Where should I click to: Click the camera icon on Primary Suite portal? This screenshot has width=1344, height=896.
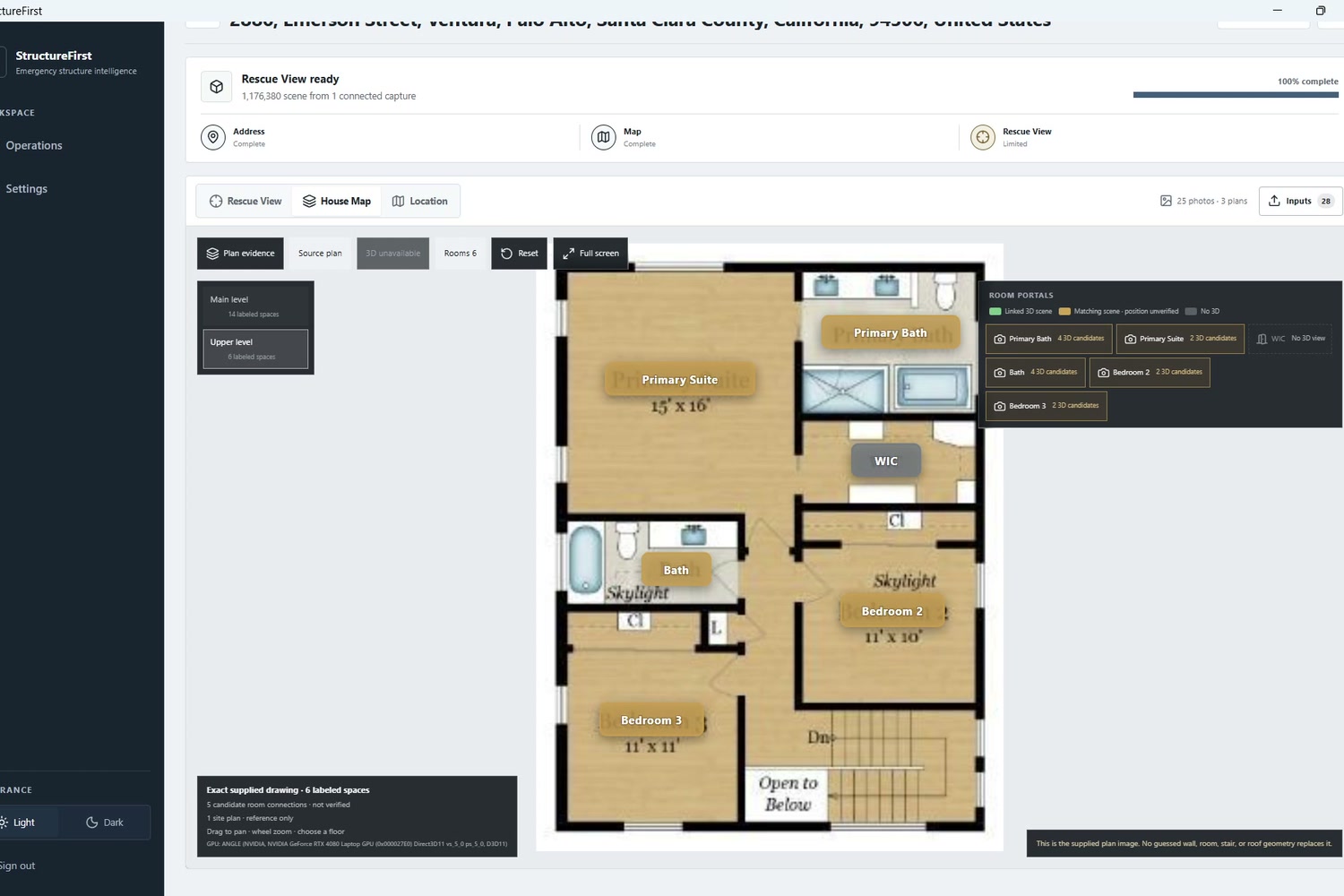tap(1131, 339)
